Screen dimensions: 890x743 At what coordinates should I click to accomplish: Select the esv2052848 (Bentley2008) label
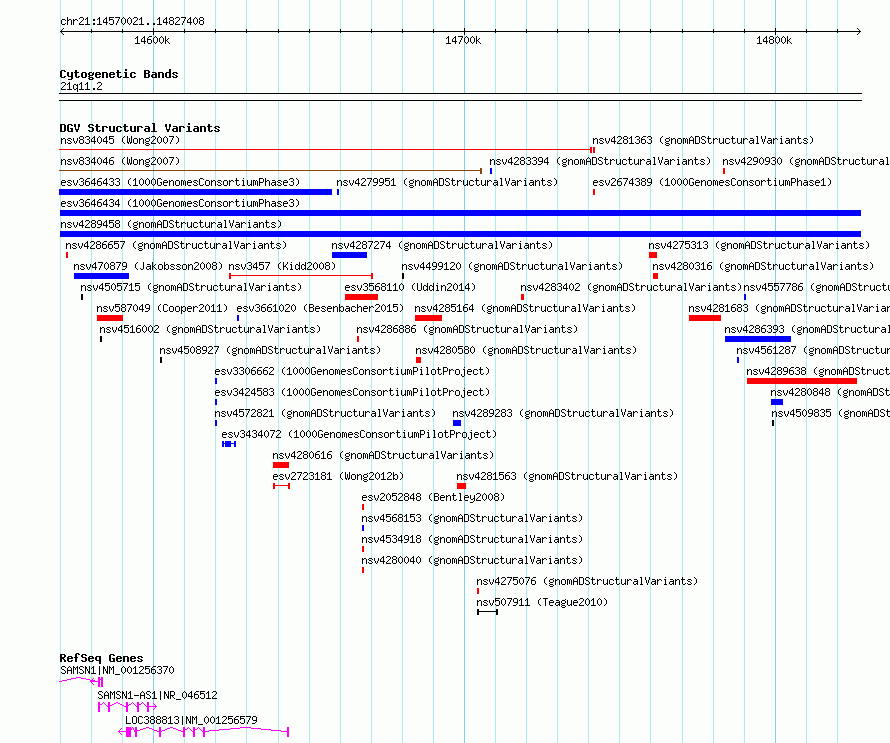tap(433, 497)
